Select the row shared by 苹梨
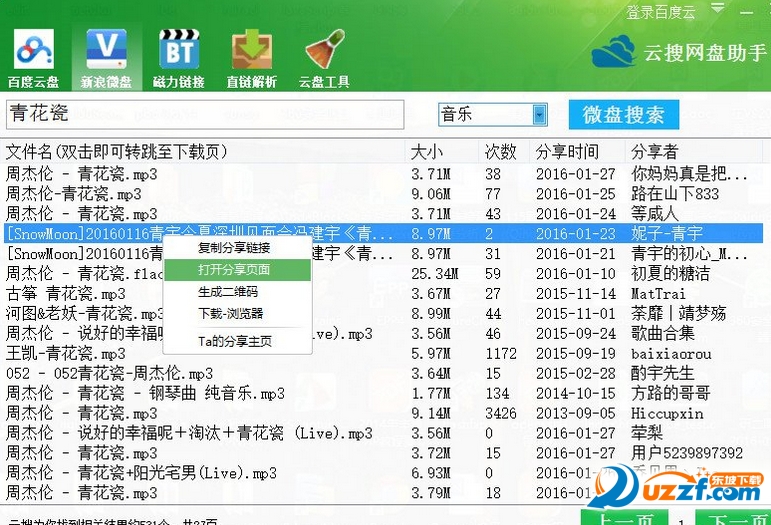This screenshot has width=771, height=525. point(384,433)
